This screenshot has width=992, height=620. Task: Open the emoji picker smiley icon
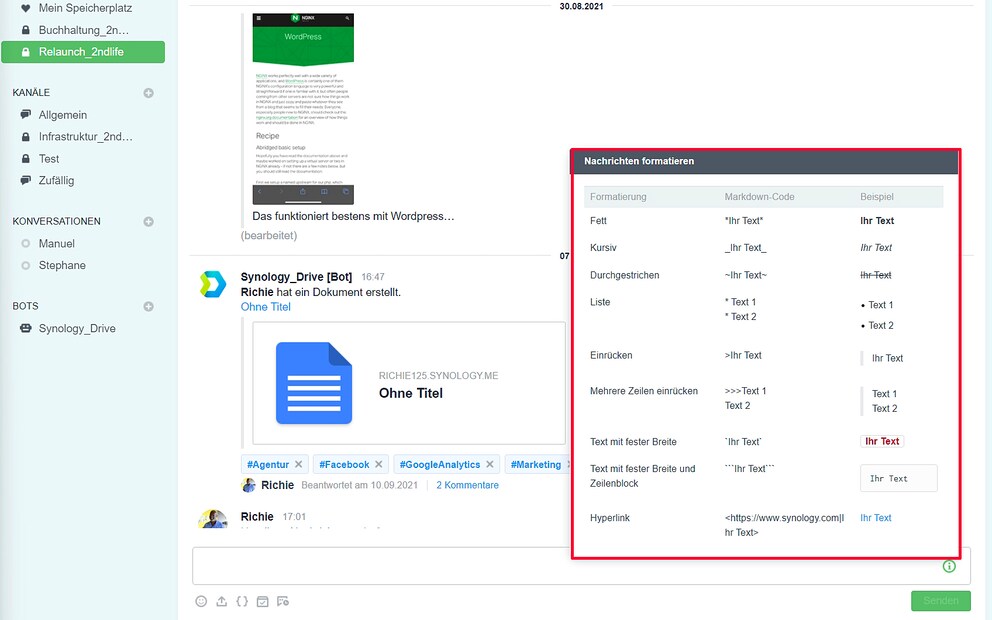201,601
